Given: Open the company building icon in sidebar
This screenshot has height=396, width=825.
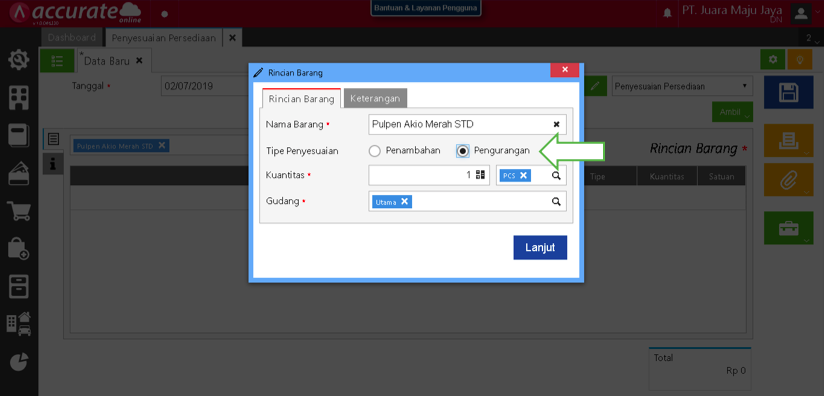Looking at the screenshot, I should click(19, 97).
